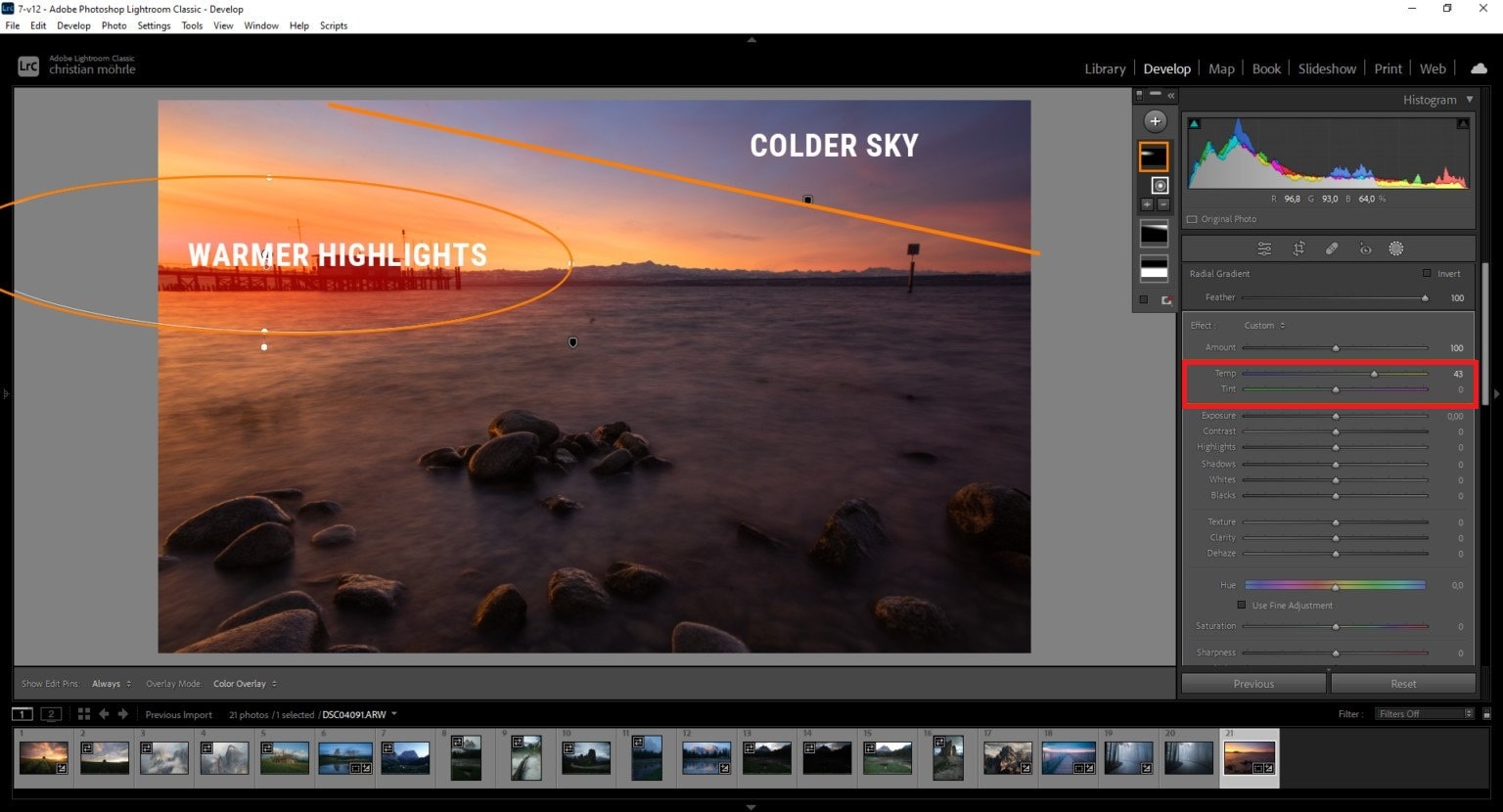Switch to the Library module

click(x=1105, y=68)
